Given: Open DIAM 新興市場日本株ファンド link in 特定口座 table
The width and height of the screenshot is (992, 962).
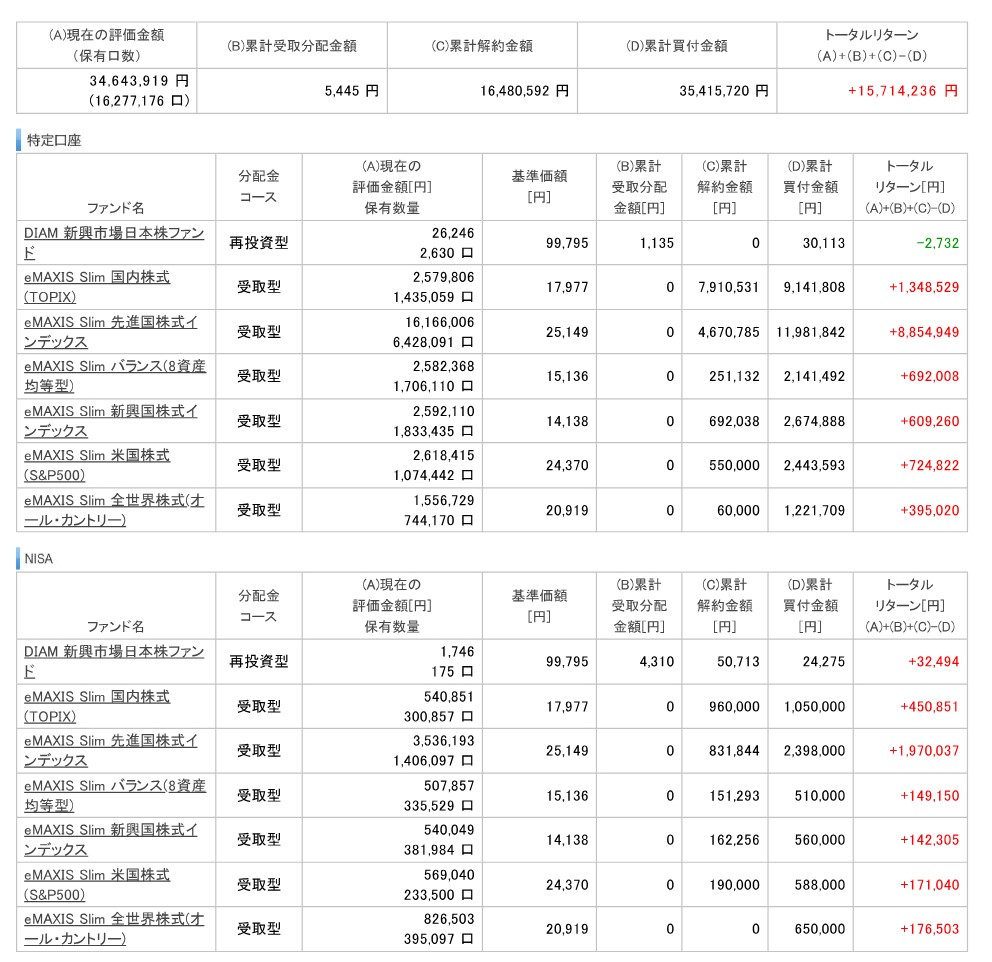Looking at the screenshot, I should [114, 243].
